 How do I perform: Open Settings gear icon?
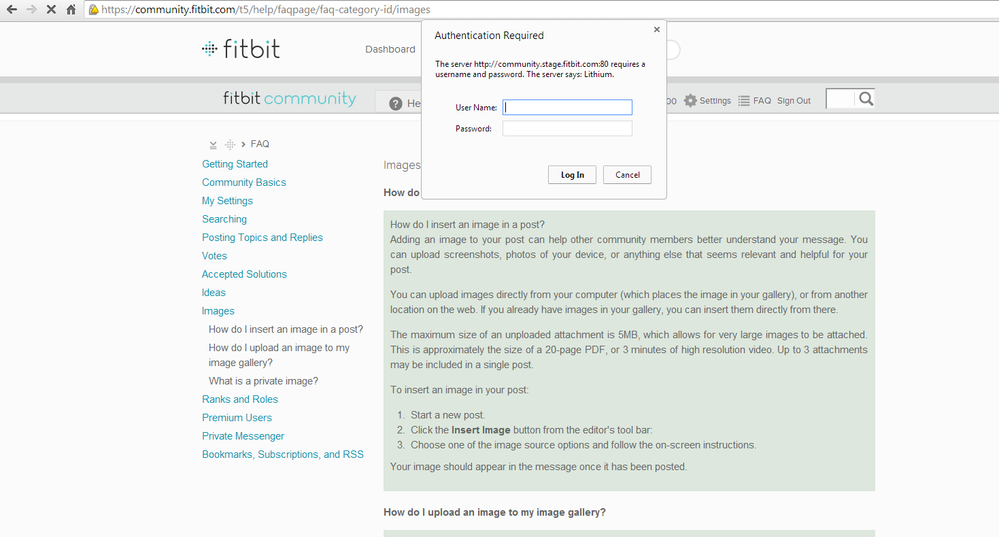[x=691, y=101]
